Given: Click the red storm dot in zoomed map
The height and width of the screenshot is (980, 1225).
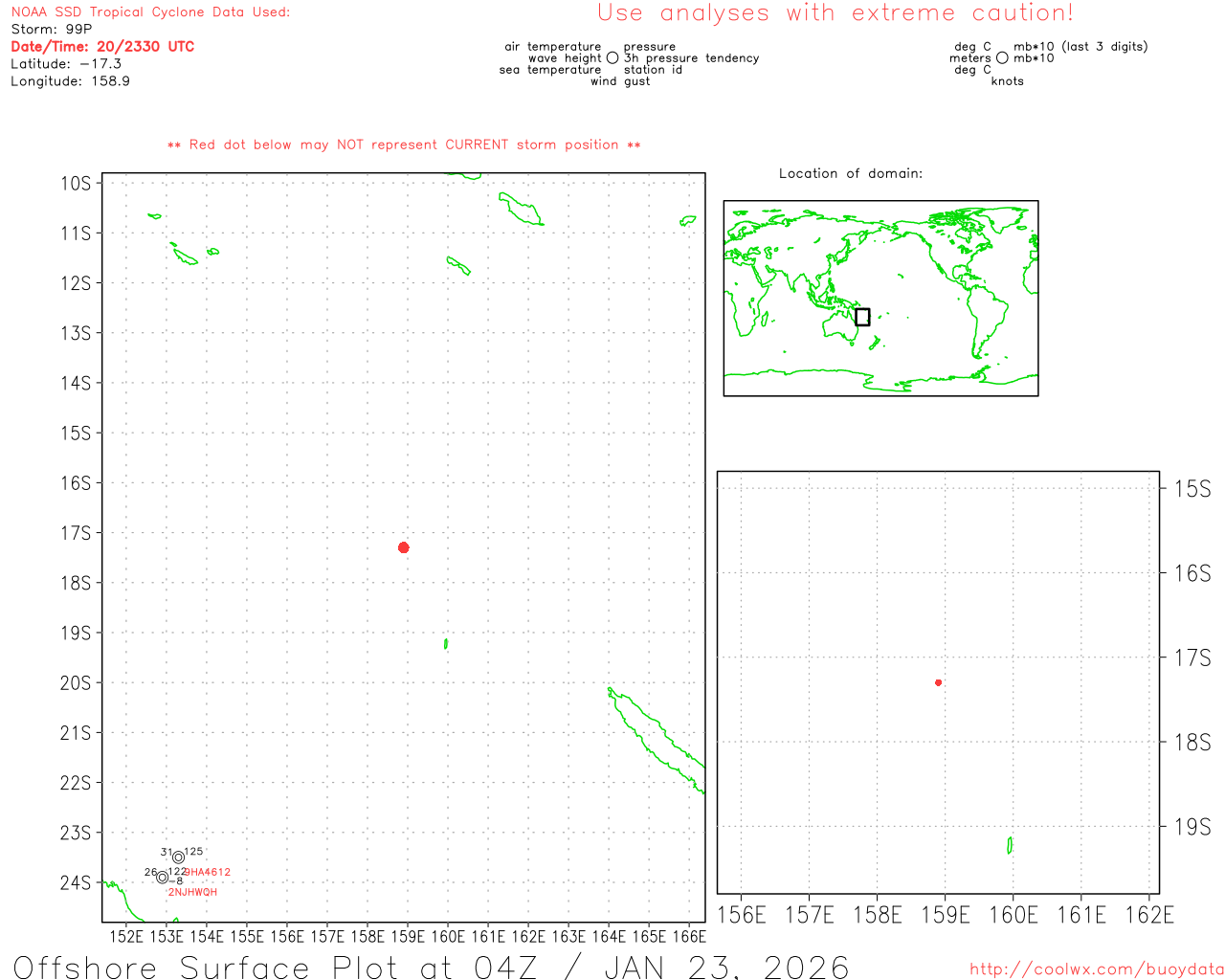Looking at the screenshot, I should tap(938, 682).
